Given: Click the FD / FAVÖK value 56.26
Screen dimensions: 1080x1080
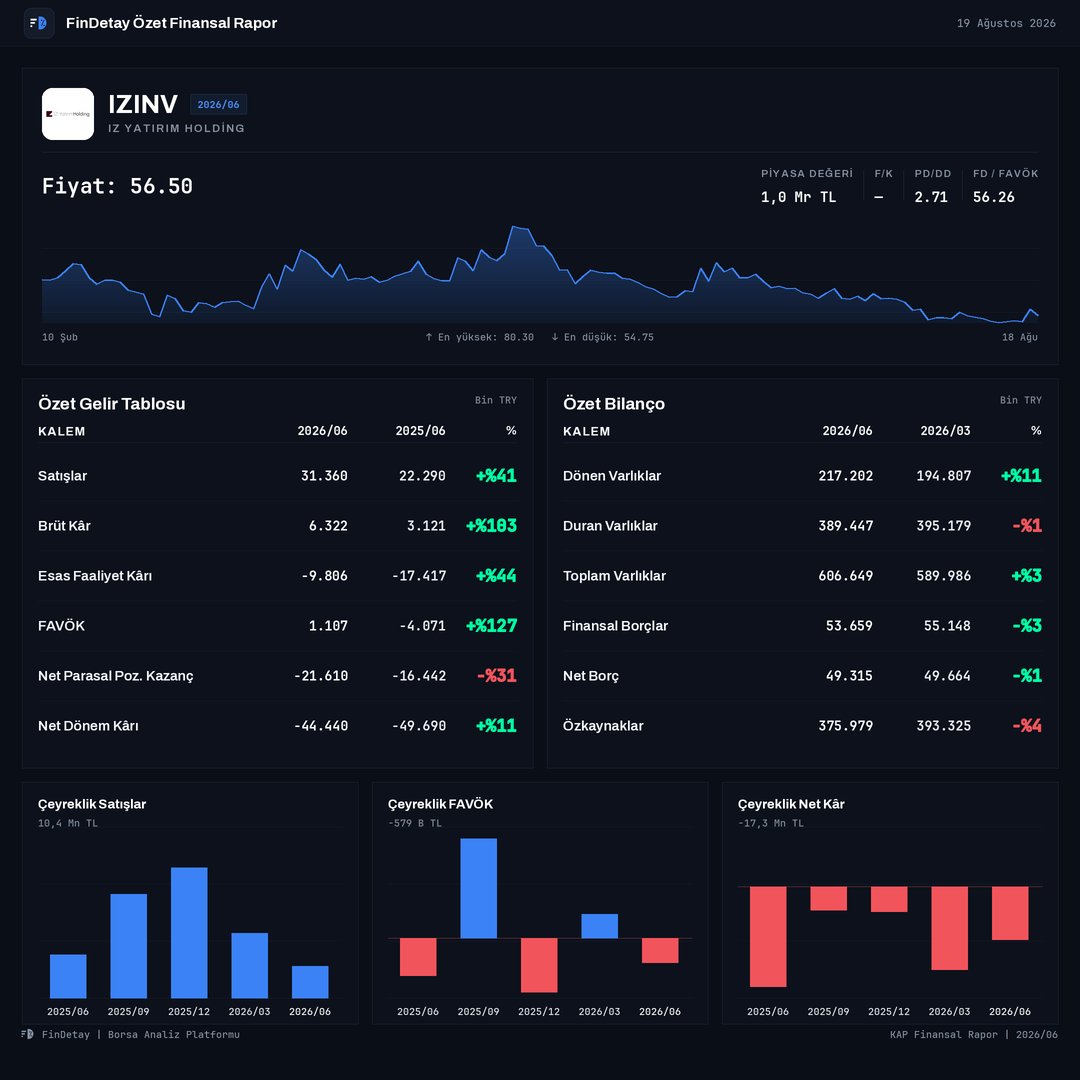Looking at the screenshot, I should coord(993,197).
